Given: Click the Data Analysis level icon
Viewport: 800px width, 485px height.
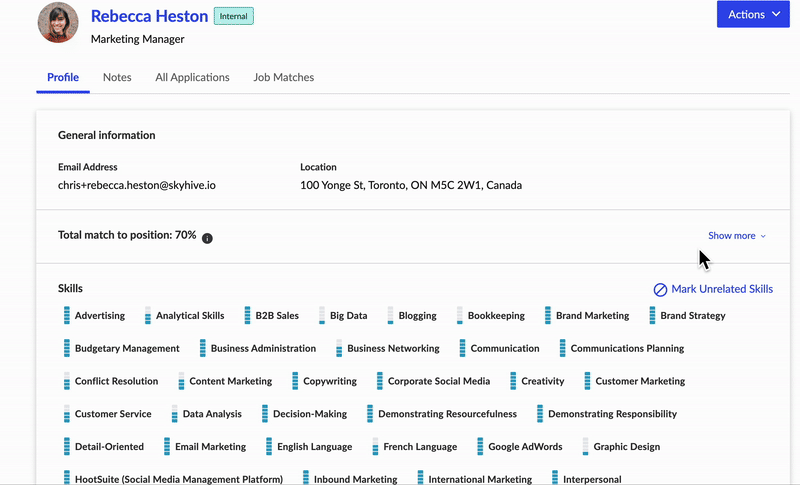Looking at the screenshot, I should 174,414.
